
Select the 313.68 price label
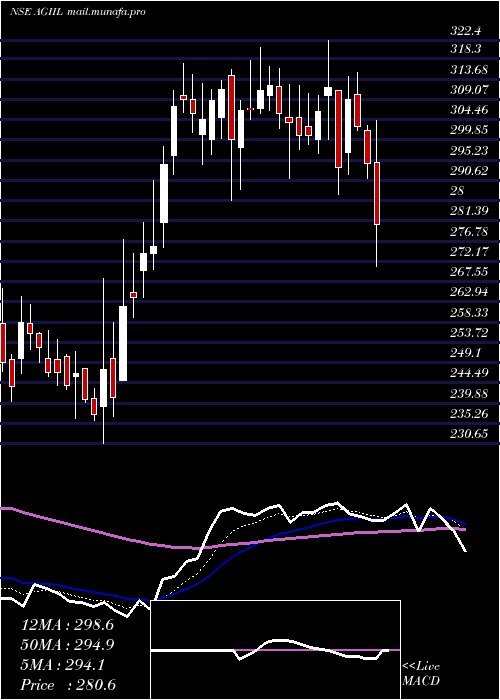(x=469, y=70)
